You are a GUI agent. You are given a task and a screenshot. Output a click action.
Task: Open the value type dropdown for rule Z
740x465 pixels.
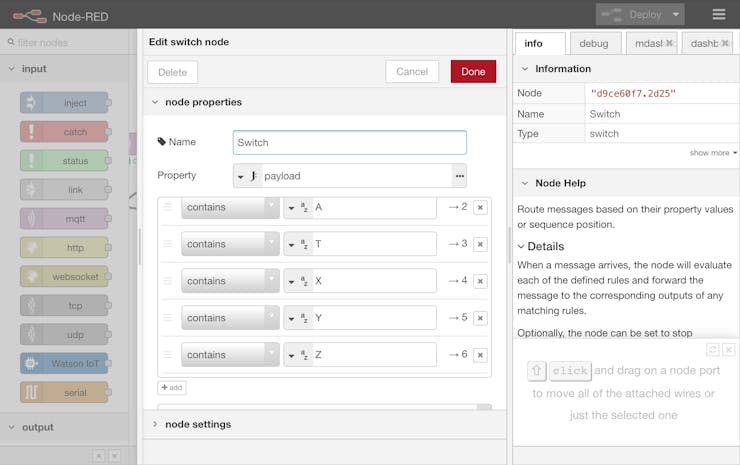click(x=298, y=355)
